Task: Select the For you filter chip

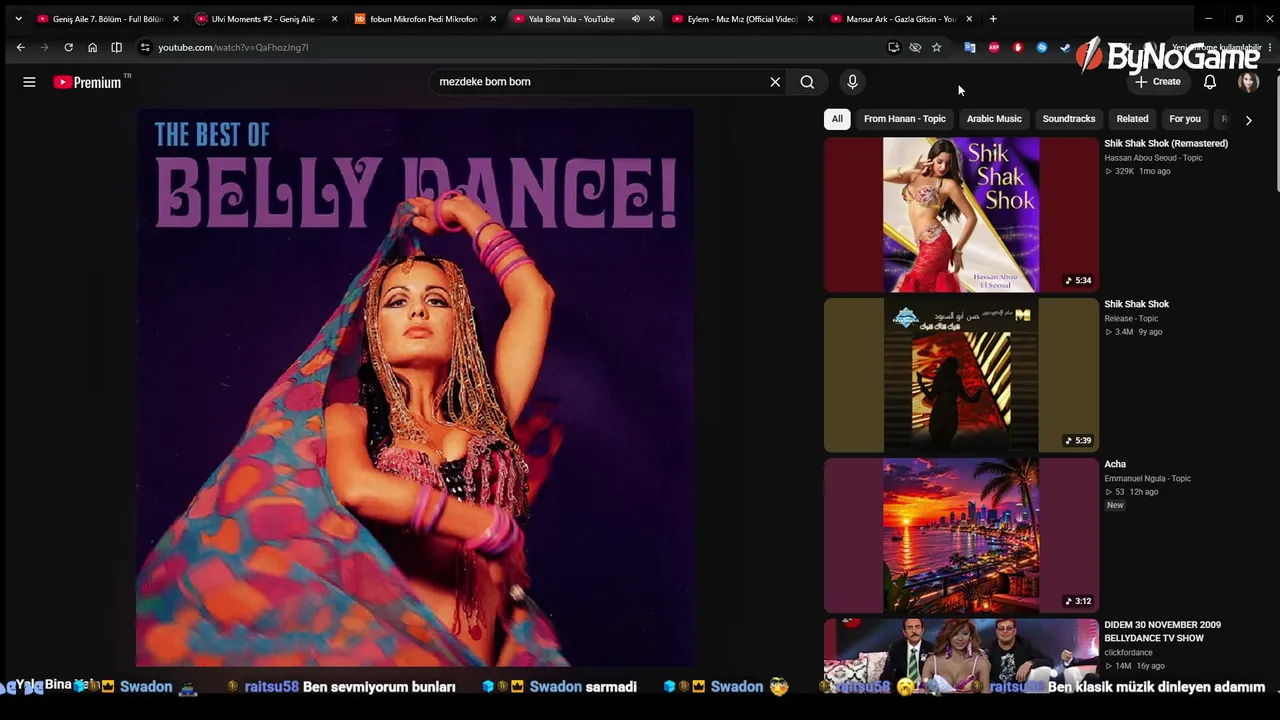Action: (1185, 119)
